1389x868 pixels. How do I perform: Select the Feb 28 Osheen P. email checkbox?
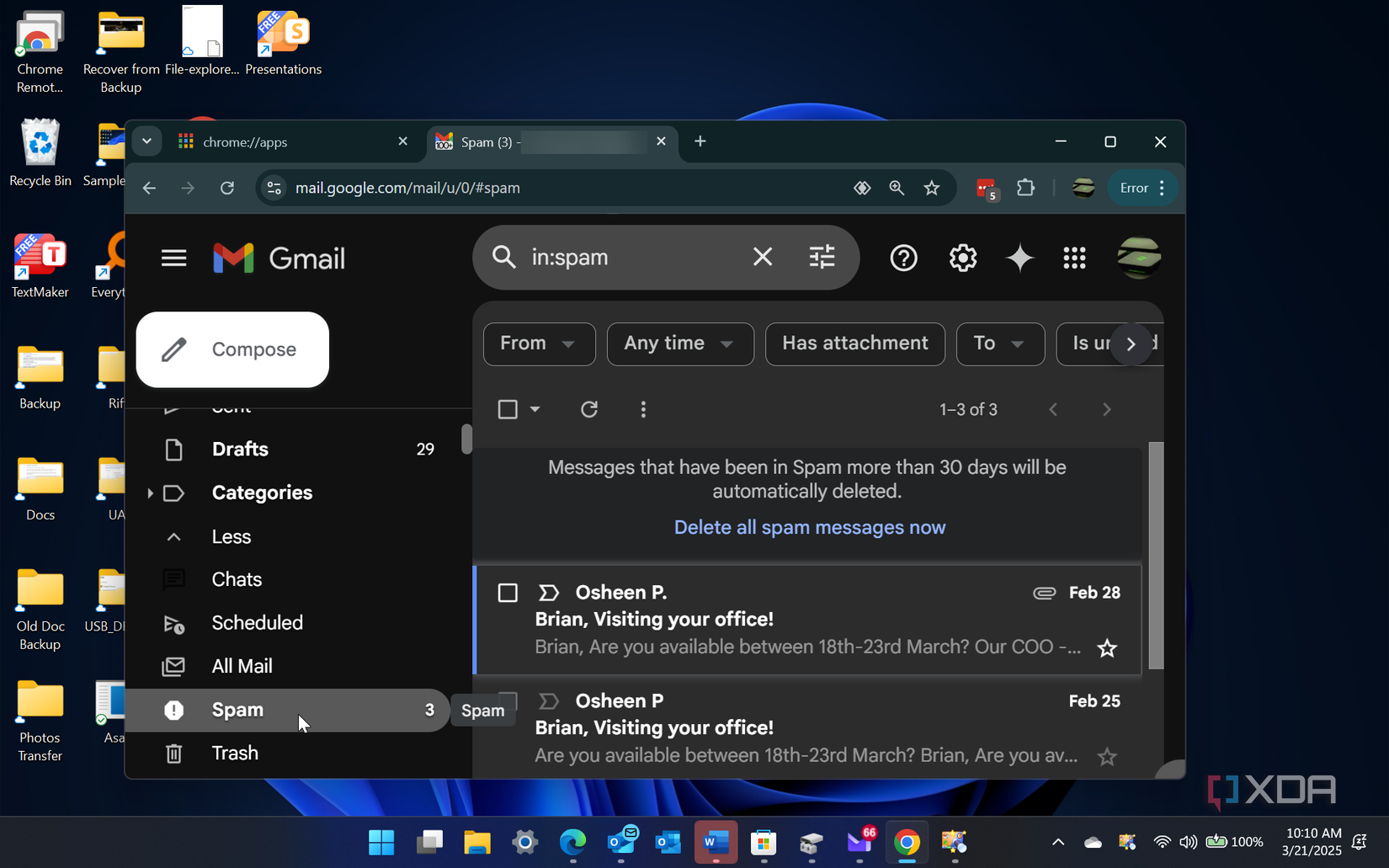[508, 593]
